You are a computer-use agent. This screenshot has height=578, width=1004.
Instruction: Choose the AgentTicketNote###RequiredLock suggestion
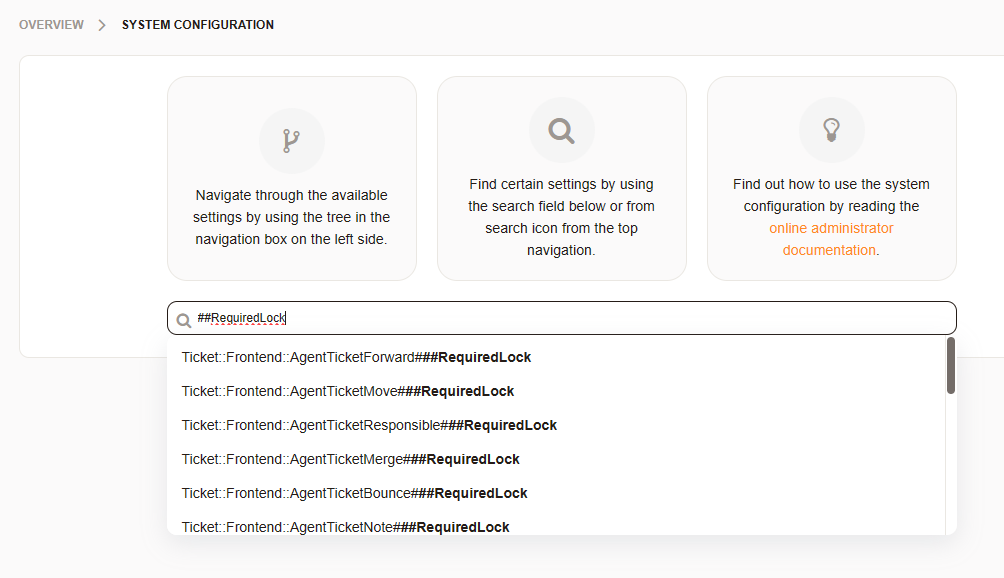click(345, 526)
